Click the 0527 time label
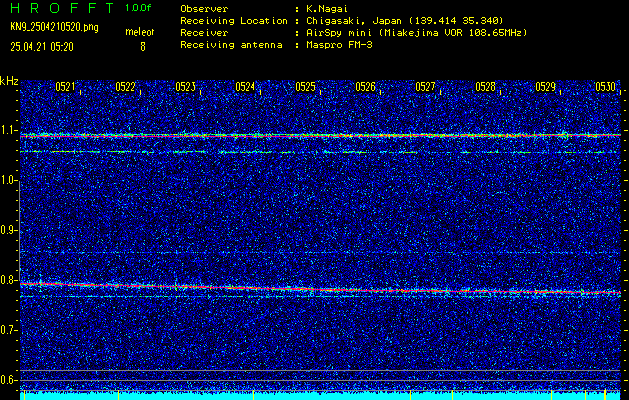629x400 pixels. (x=426, y=87)
